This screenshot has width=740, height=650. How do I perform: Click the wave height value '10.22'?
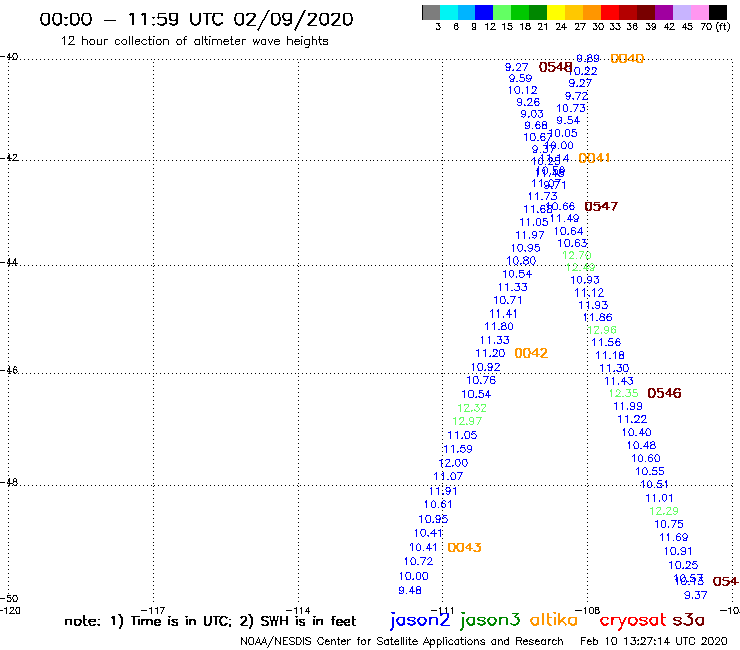[x=584, y=71]
